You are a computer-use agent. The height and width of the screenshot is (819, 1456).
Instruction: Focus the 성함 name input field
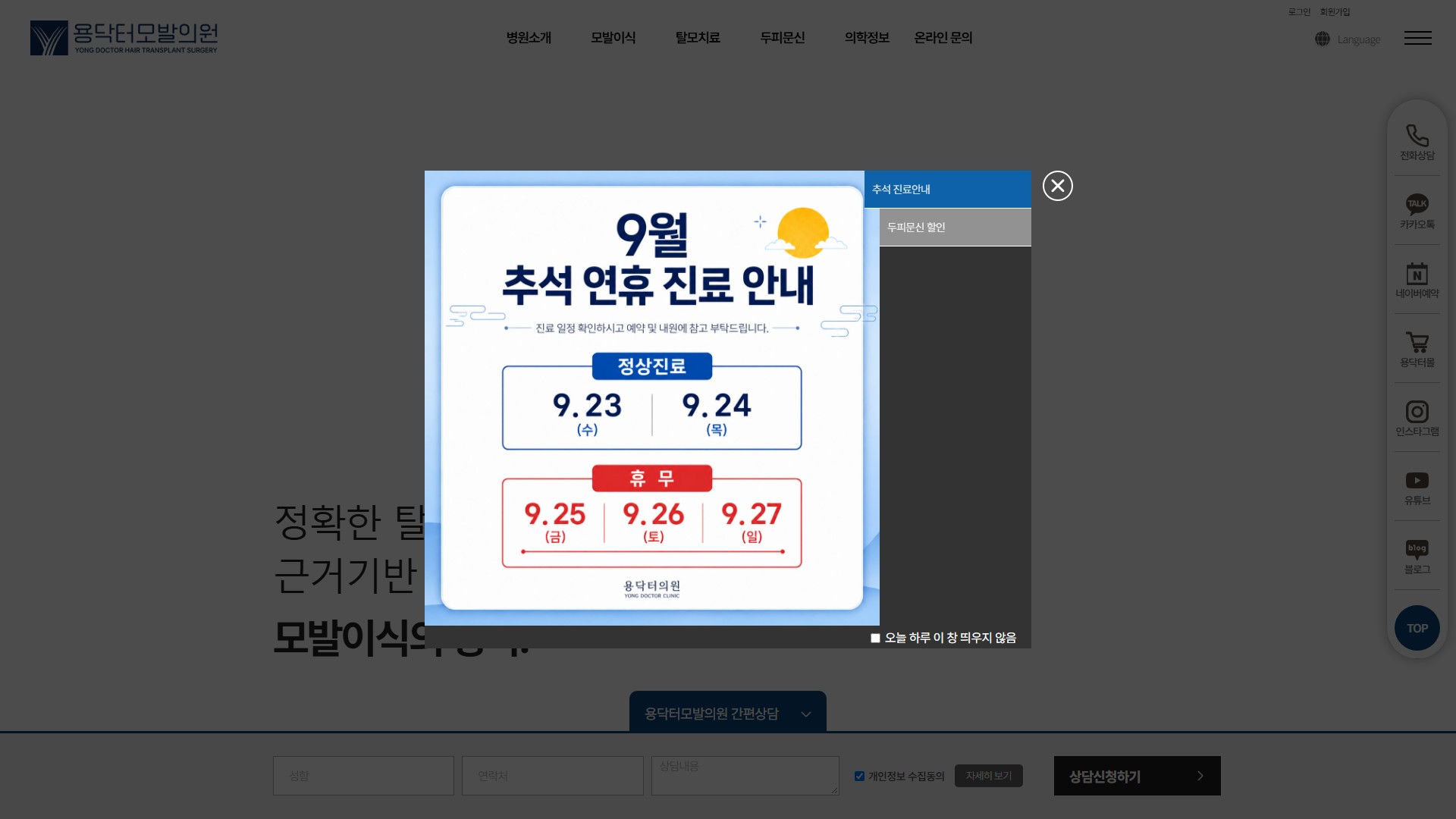(x=363, y=776)
